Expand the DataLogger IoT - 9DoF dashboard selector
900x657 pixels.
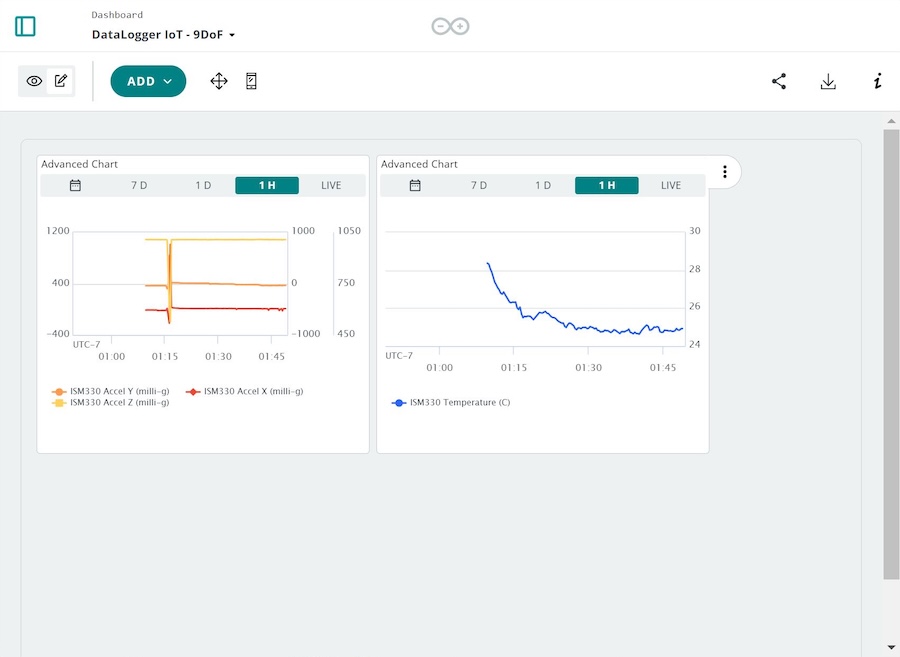point(161,33)
